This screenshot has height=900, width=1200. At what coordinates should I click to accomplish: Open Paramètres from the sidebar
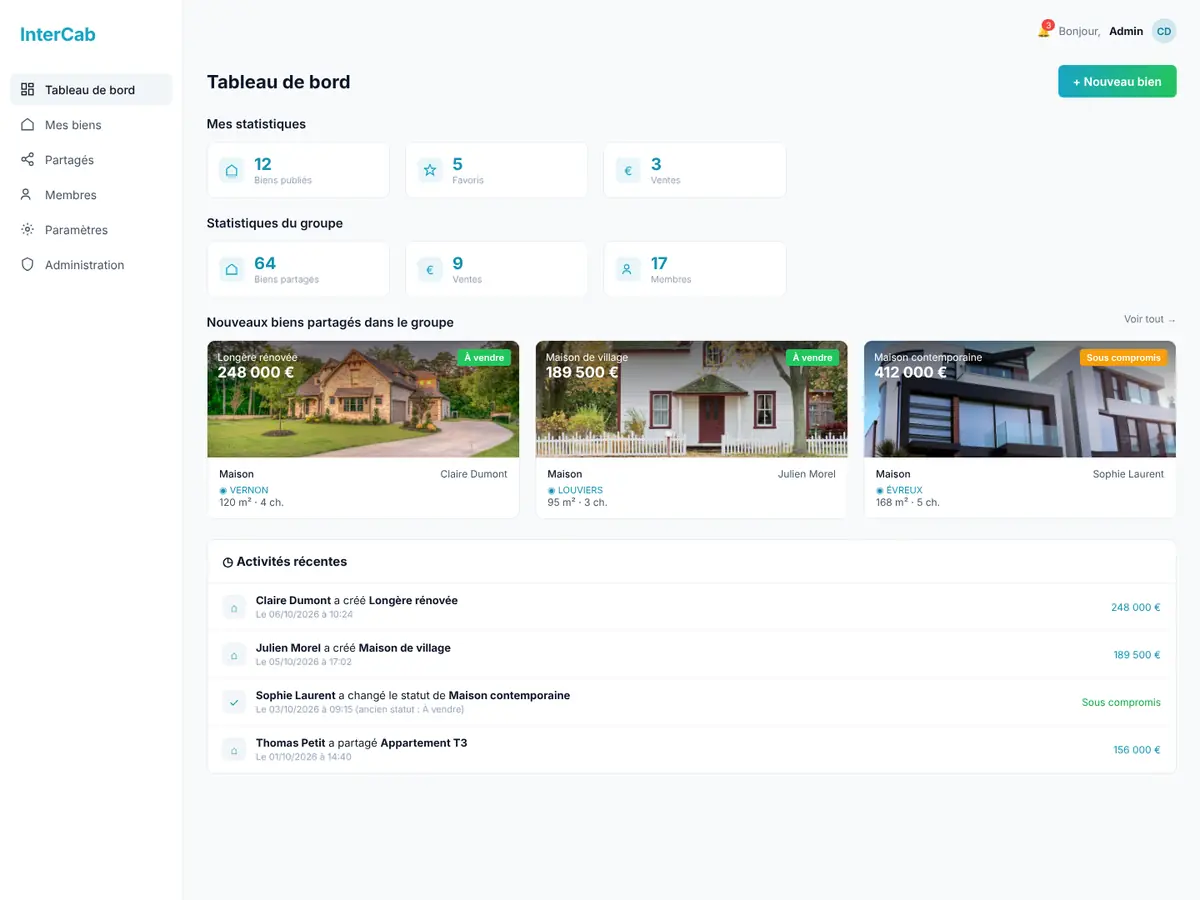(91, 230)
